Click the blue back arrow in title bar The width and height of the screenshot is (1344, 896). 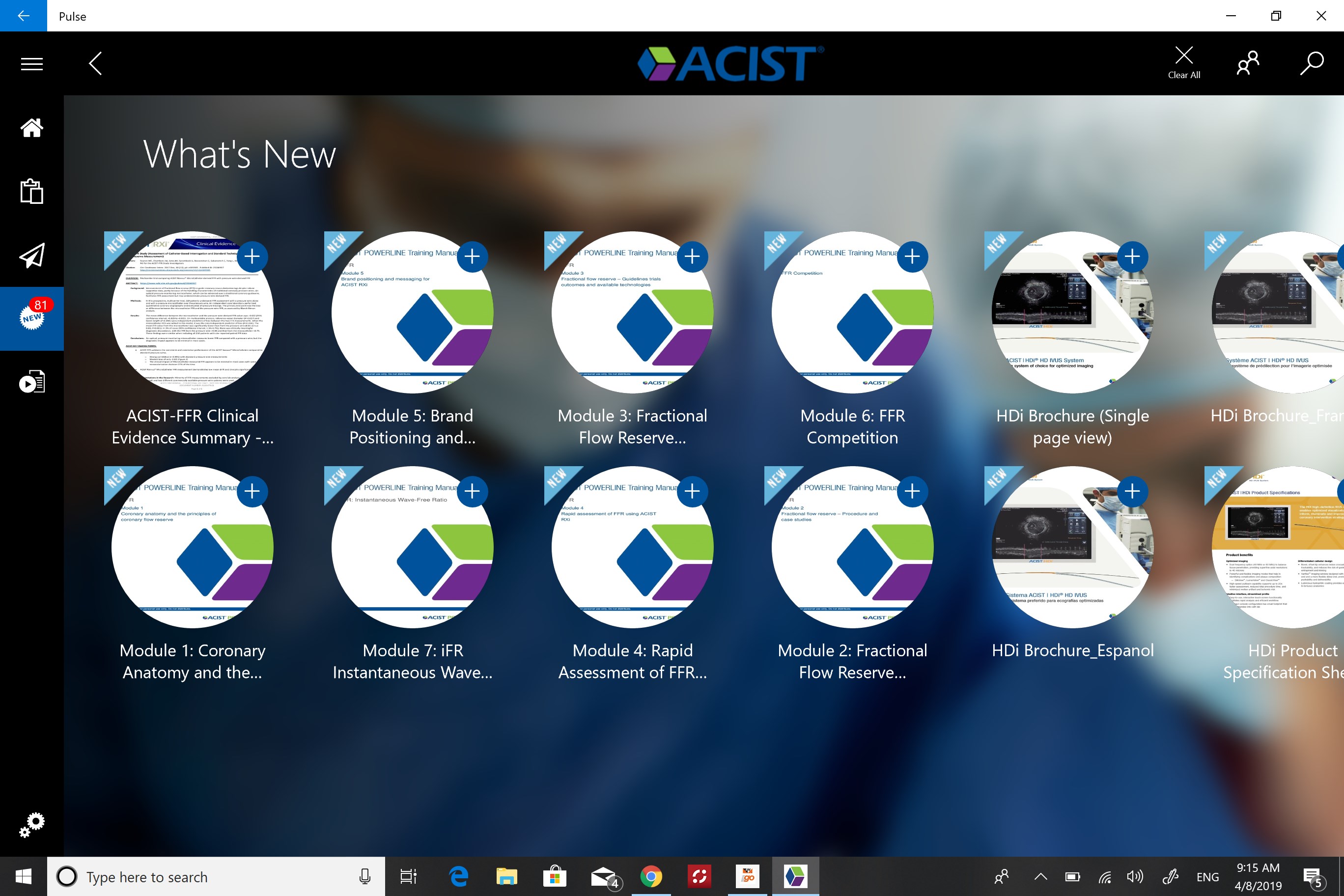coord(24,15)
